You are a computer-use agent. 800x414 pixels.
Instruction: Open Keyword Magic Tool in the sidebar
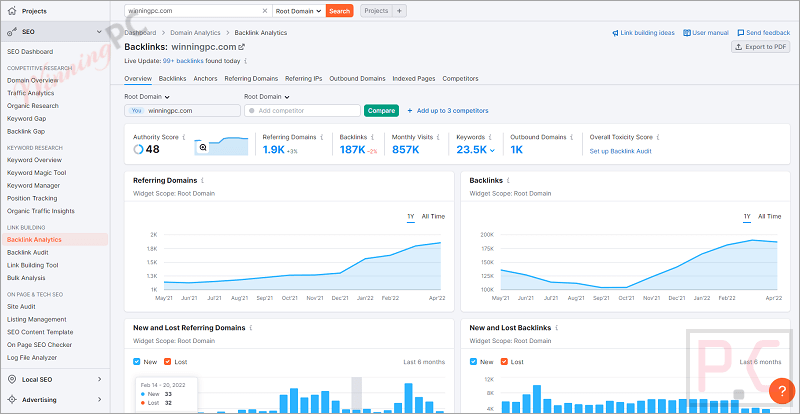coord(37,173)
